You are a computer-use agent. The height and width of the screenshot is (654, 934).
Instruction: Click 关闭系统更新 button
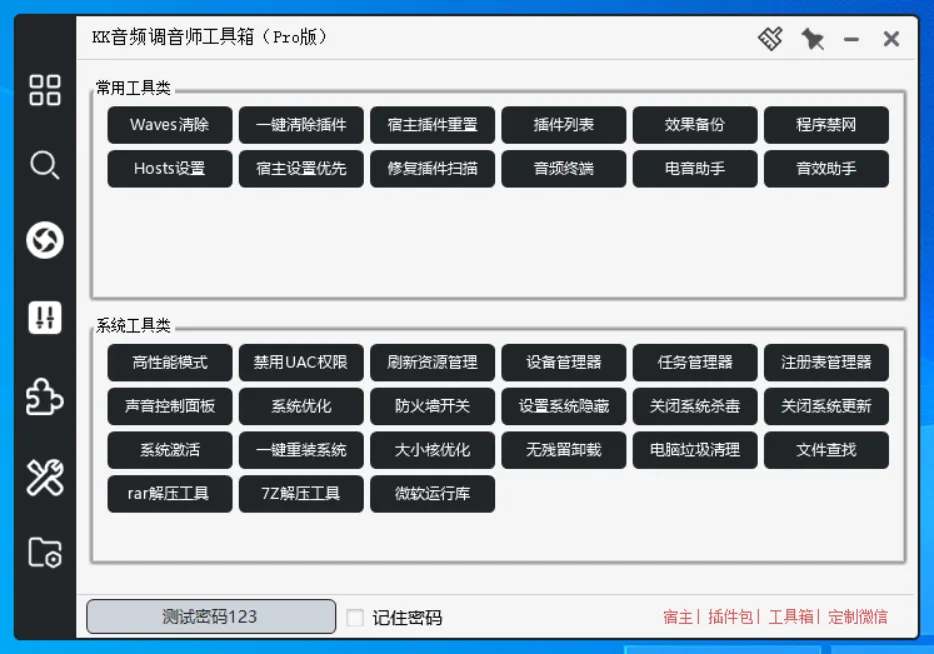826,406
